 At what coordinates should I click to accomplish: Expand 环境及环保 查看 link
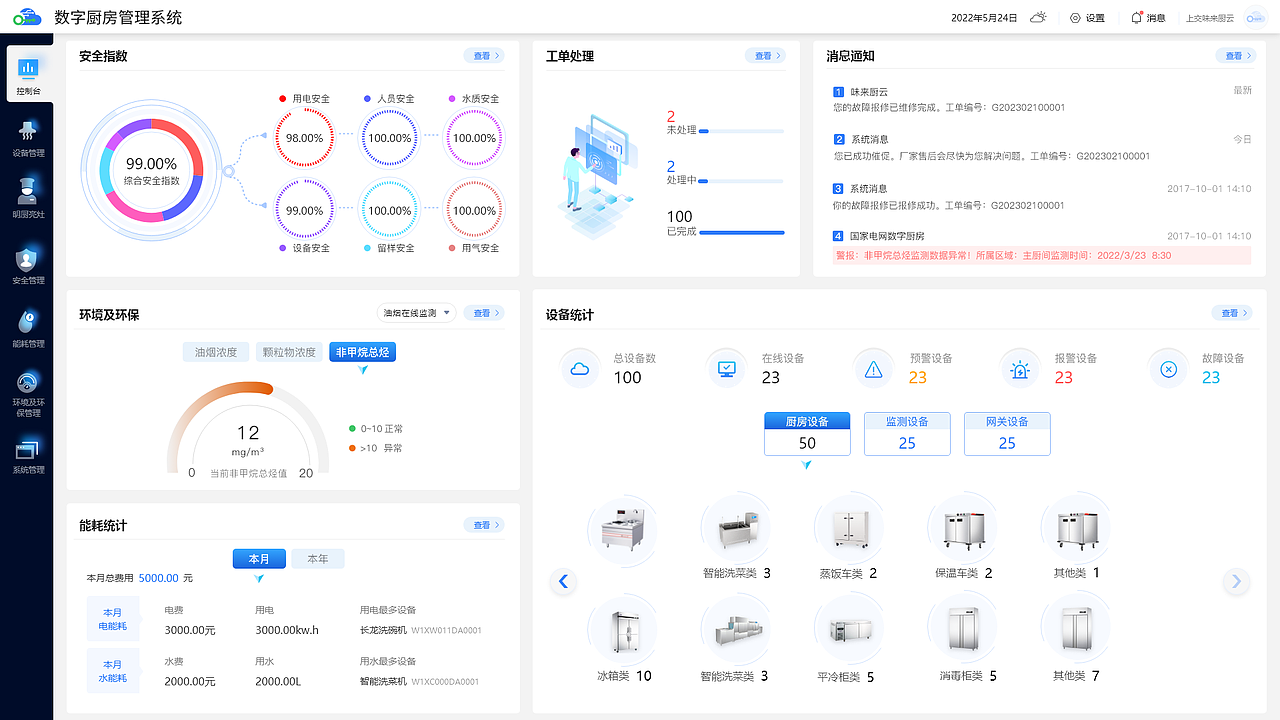(x=484, y=313)
